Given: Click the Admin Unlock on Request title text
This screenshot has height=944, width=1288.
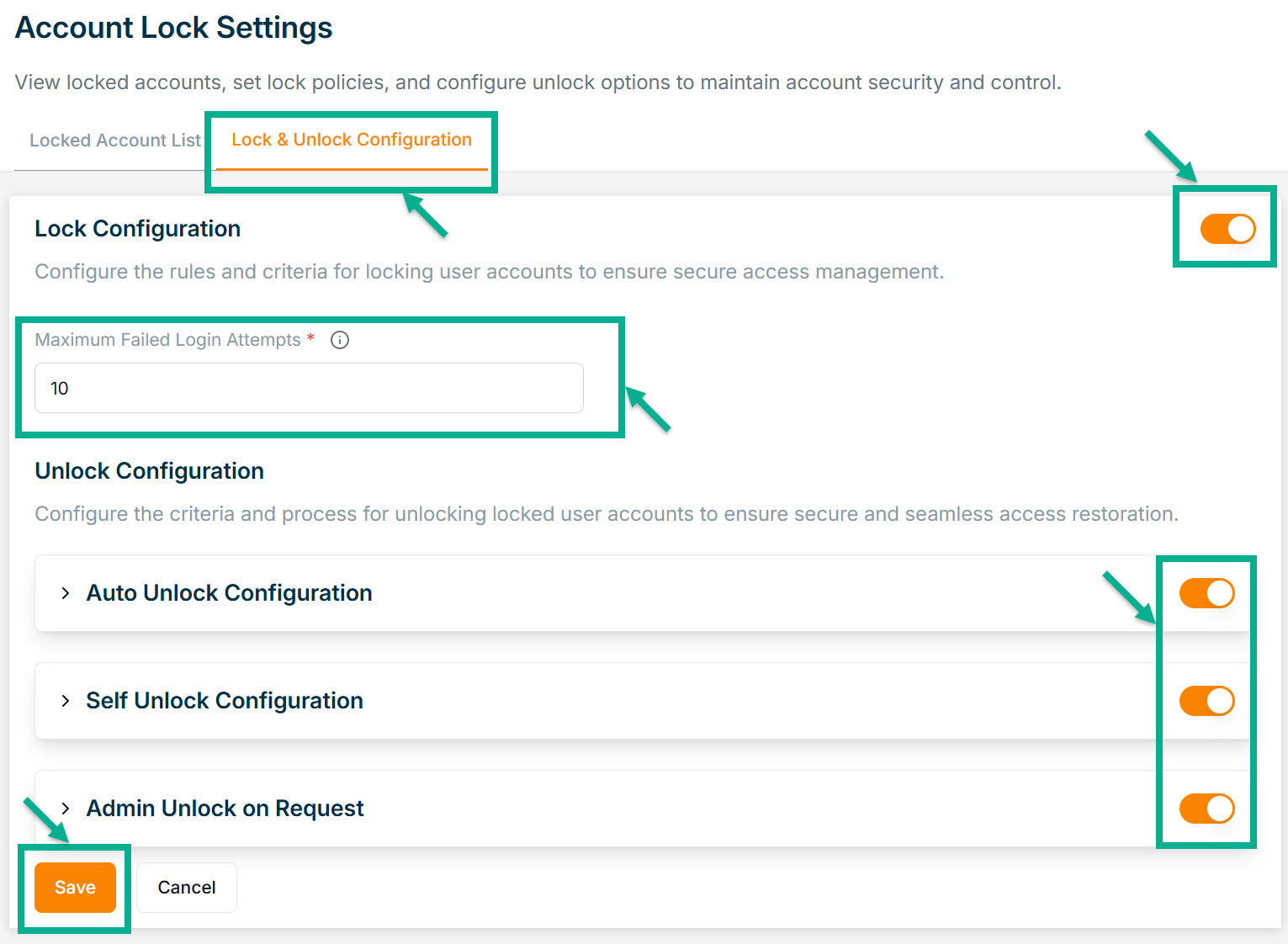Looking at the screenshot, I should pyautogui.click(x=225, y=809).
